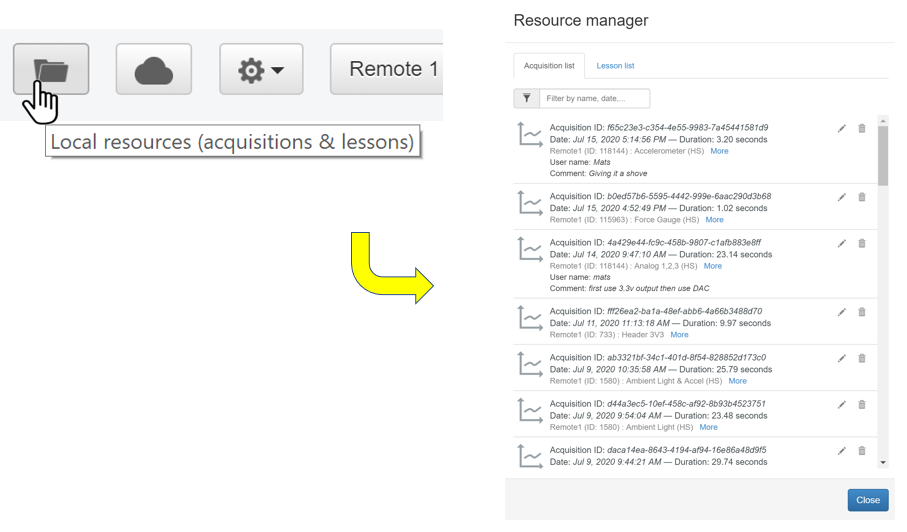This screenshot has width=907, height=532.
Task: Edit the Header 3V3 acquisition
Action: point(842,313)
